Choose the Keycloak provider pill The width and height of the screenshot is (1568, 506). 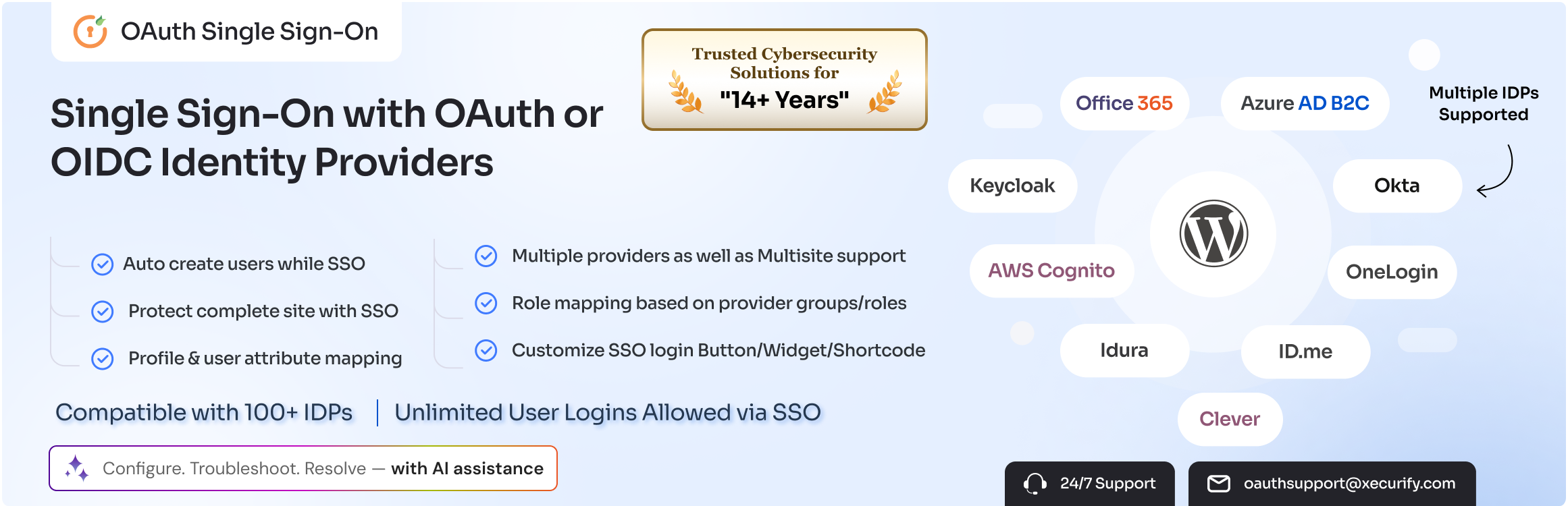click(1012, 186)
